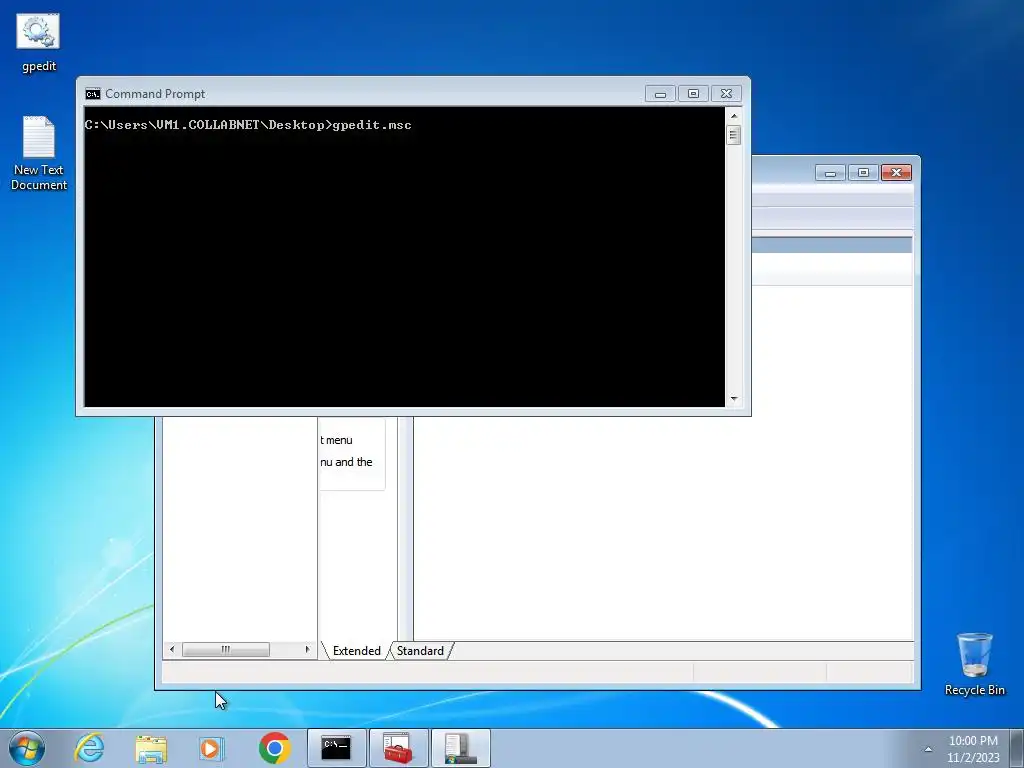Click the tree pane horizontal scrollbar thumb
This screenshot has width=1024, height=768.
click(225, 650)
